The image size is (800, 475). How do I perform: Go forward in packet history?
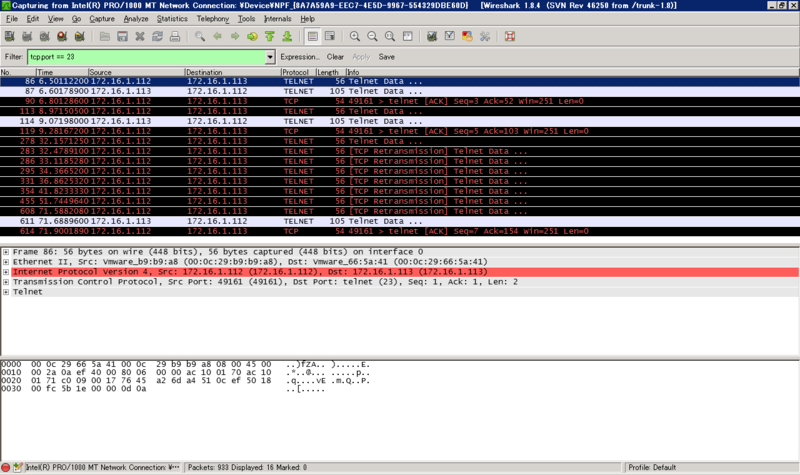click(x=235, y=36)
